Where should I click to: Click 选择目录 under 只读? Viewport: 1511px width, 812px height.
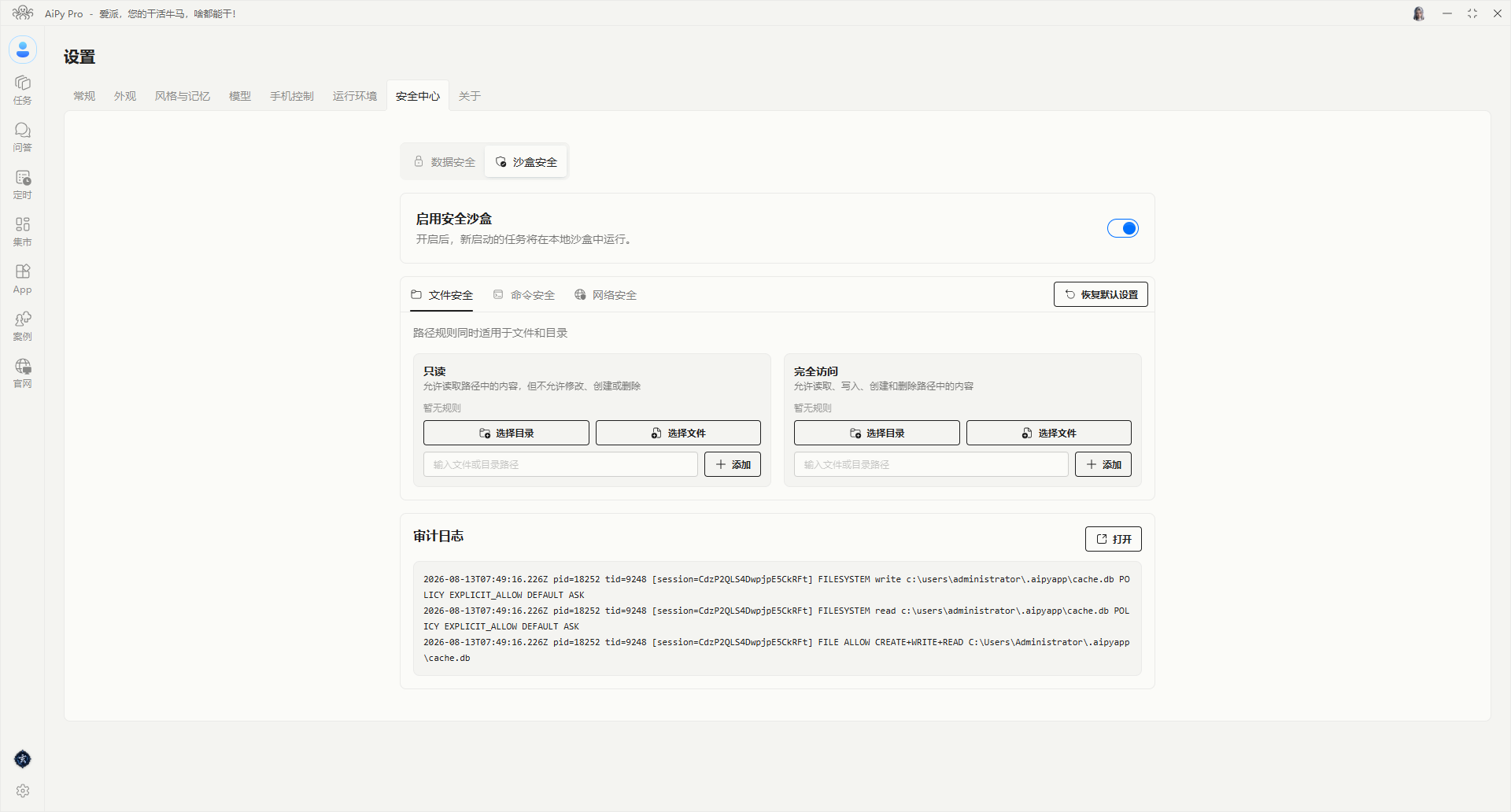(506, 433)
